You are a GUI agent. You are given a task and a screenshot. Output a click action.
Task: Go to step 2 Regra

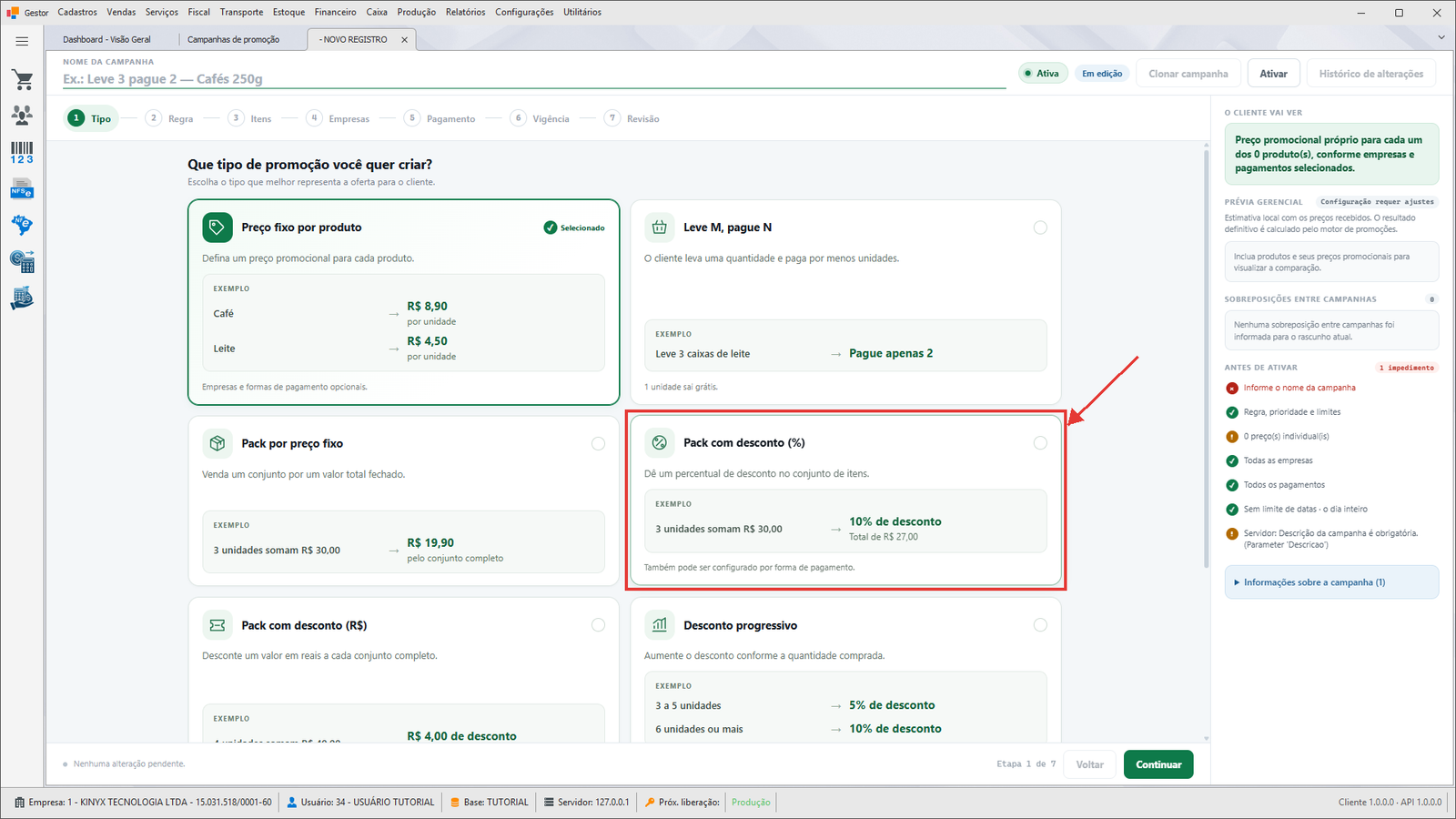pyautogui.click(x=170, y=118)
